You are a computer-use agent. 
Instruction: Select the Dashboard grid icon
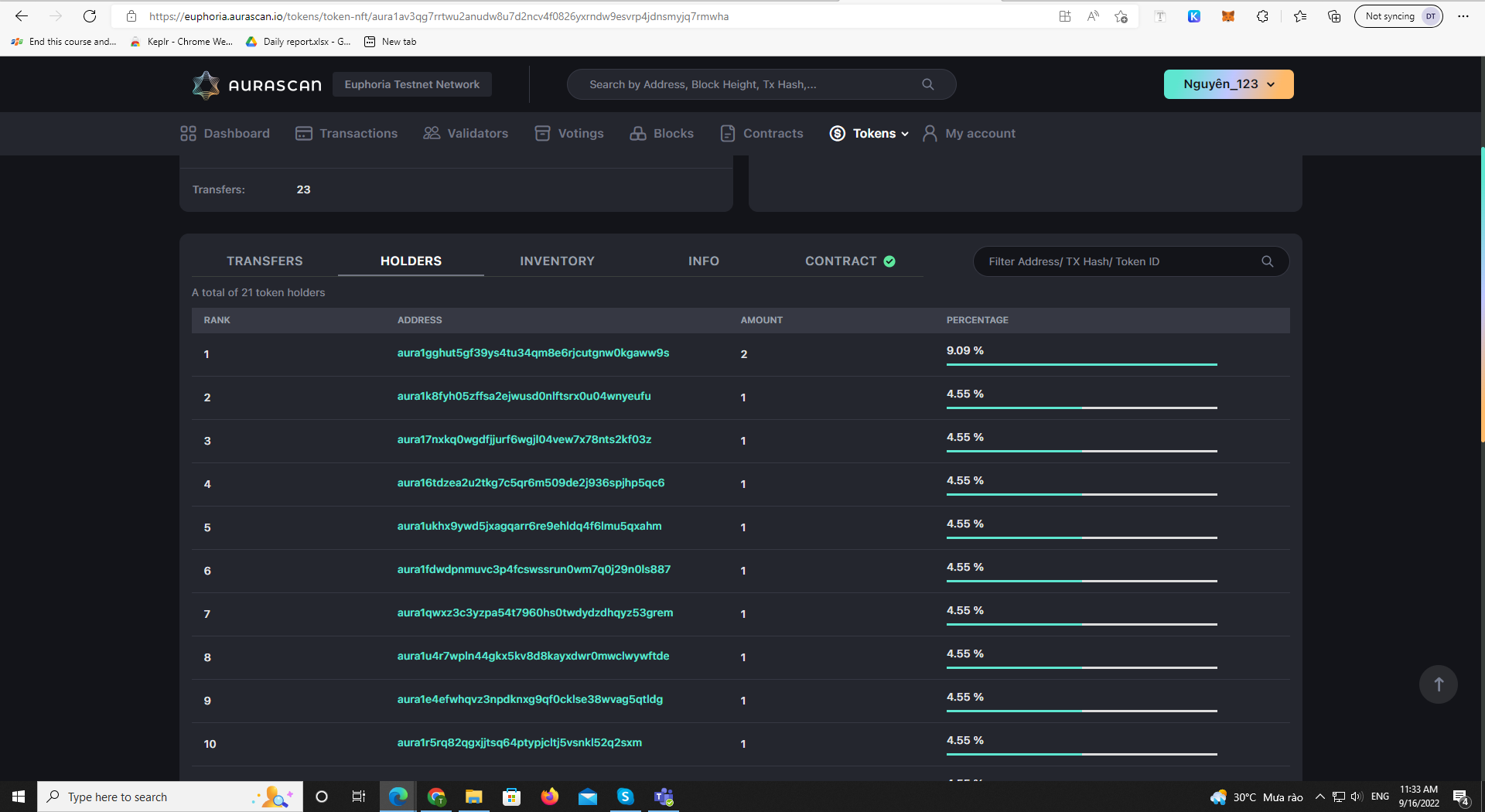(188, 133)
